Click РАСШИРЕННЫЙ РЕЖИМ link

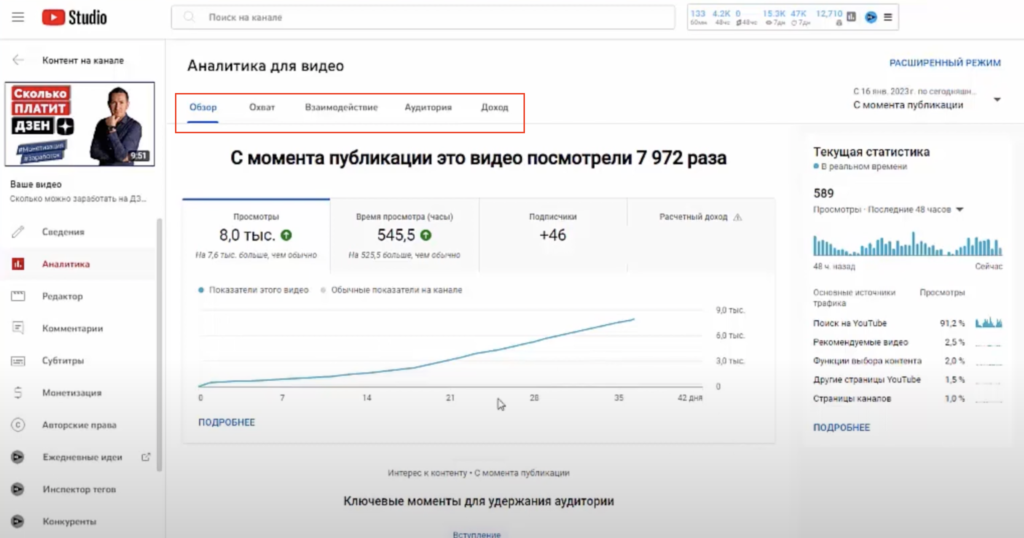click(x=944, y=63)
